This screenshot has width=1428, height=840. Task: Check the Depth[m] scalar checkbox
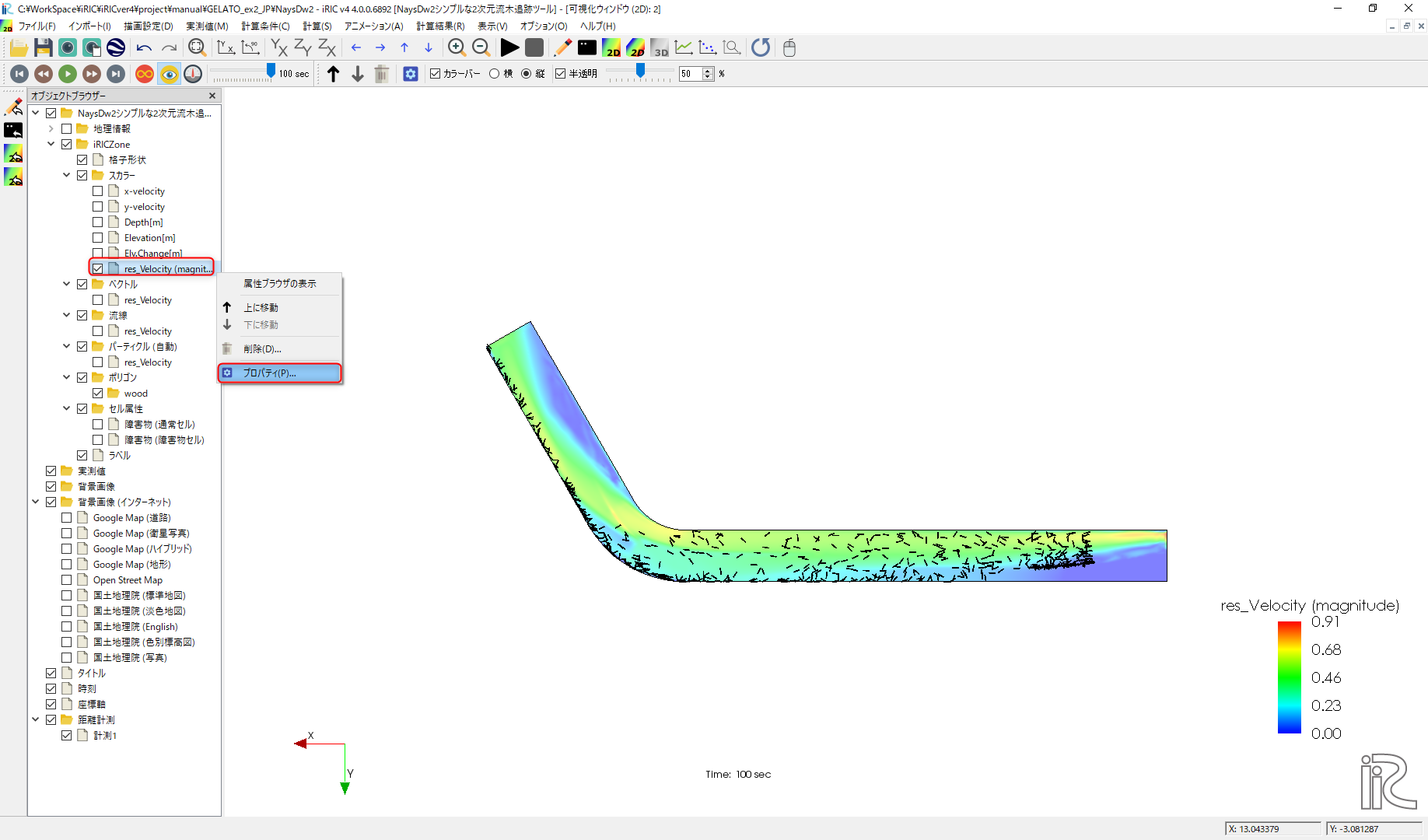coord(97,222)
